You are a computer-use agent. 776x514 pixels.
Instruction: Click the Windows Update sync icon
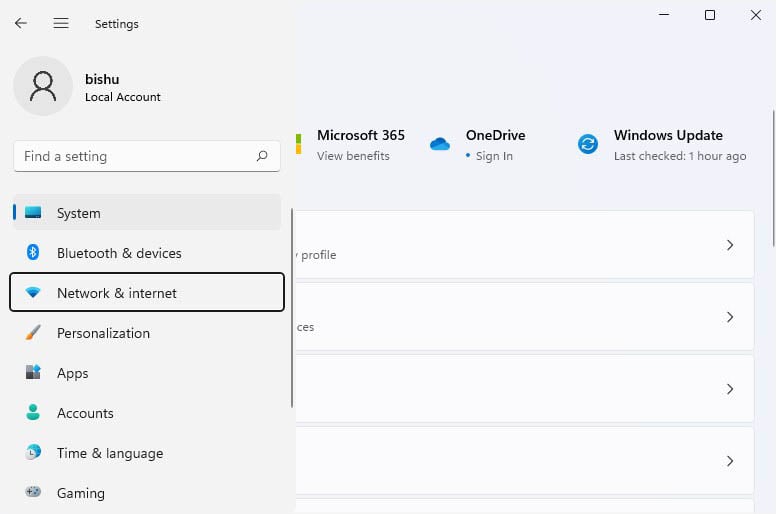[588, 144]
